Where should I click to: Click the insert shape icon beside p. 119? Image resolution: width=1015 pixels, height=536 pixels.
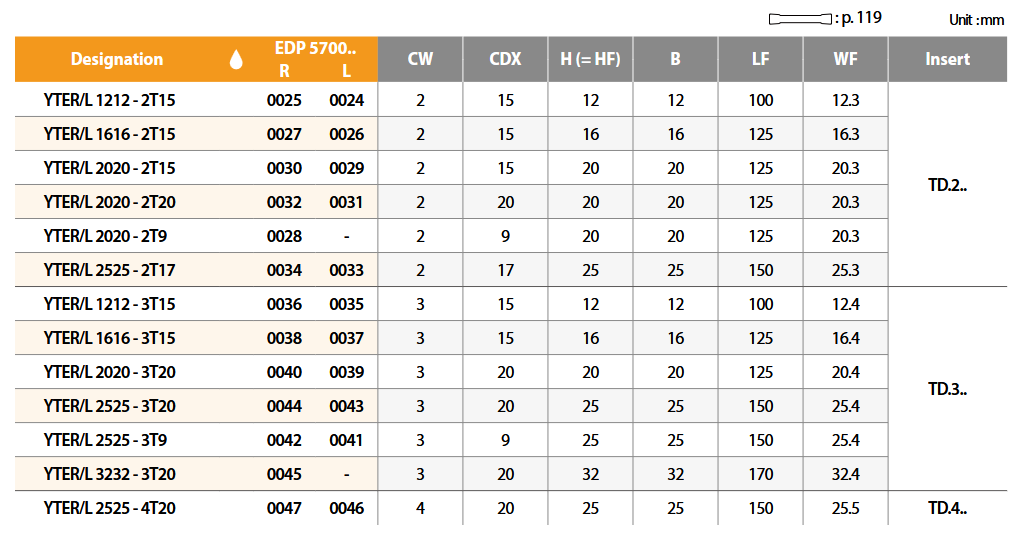click(x=800, y=19)
